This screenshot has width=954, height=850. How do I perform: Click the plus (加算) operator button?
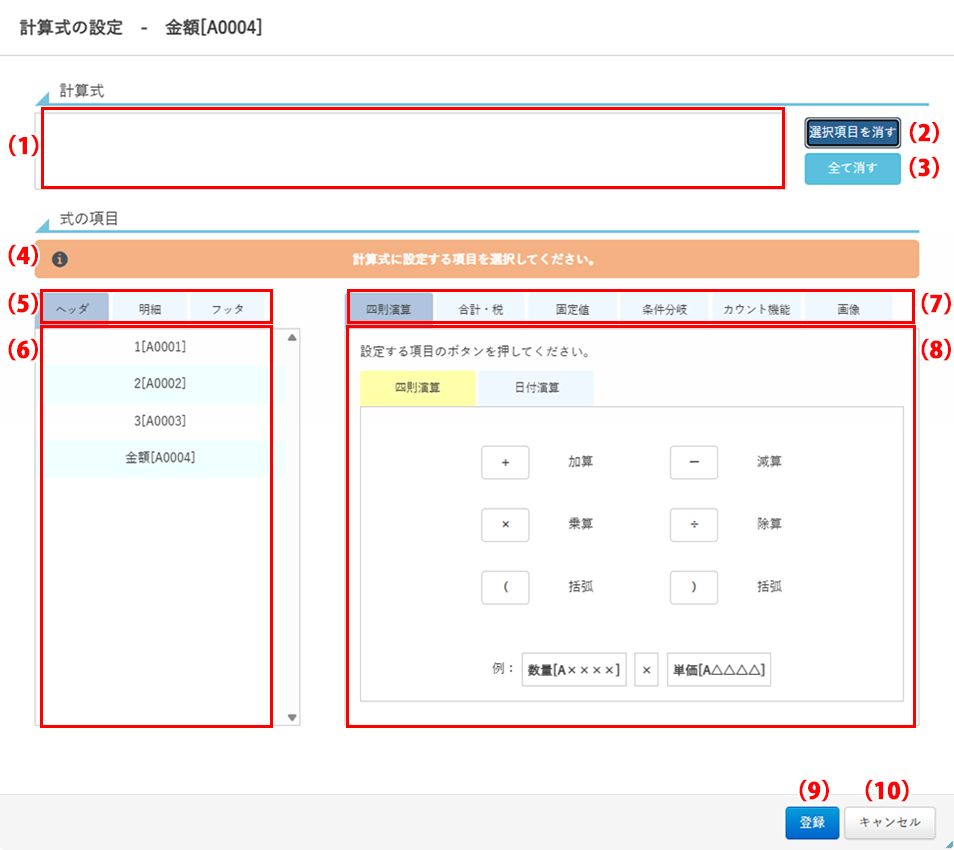(505, 463)
